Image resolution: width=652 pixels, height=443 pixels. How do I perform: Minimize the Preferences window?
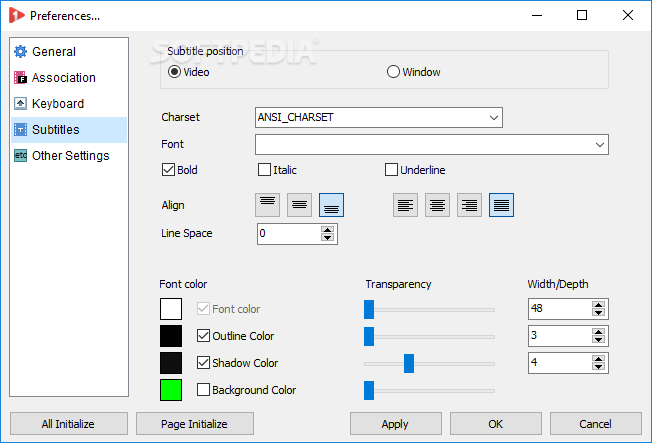(537, 15)
